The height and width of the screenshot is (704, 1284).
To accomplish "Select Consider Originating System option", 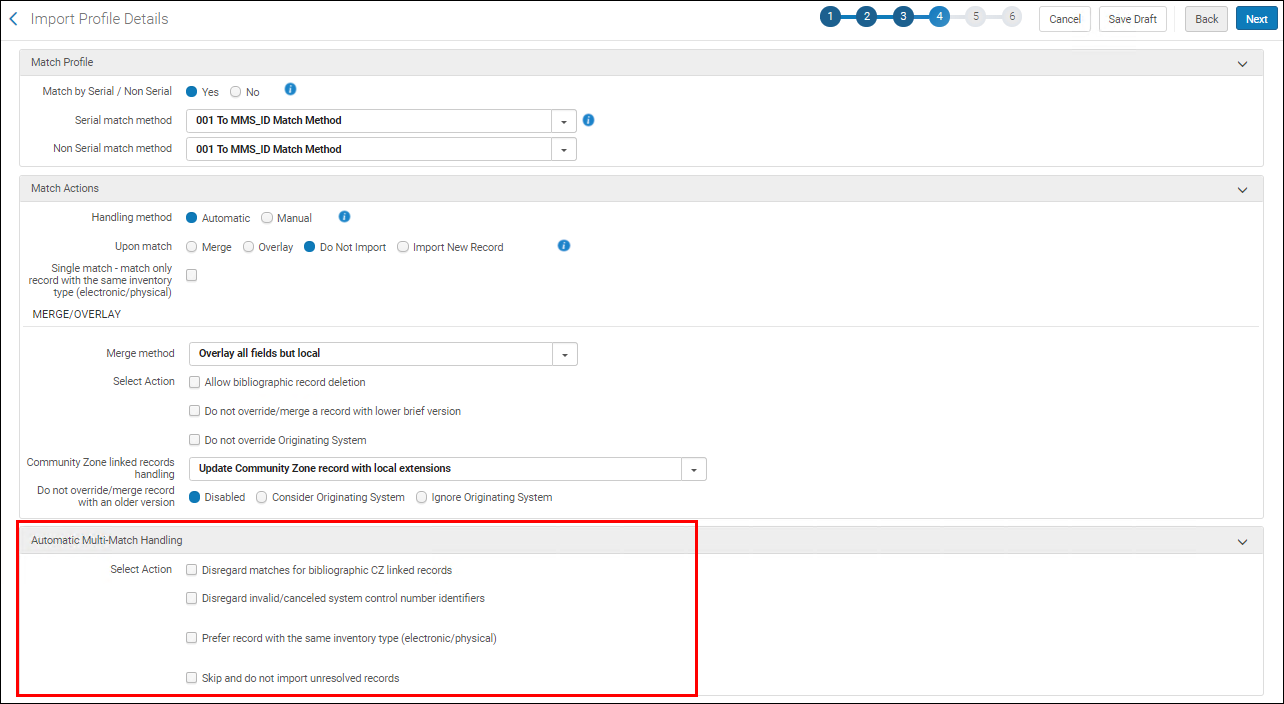I will click(x=262, y=497).
